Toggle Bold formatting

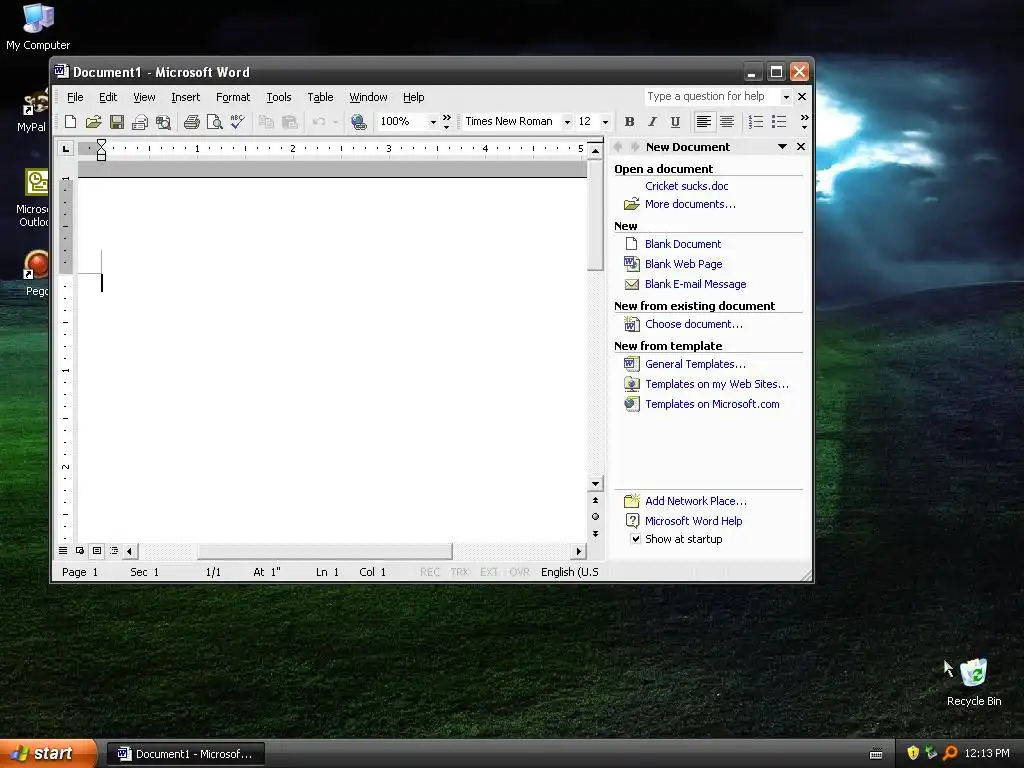(630, 121)
